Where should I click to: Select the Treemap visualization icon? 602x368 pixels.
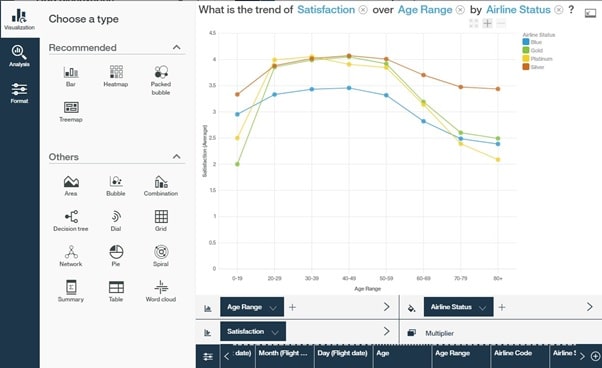tap(71, 112)
